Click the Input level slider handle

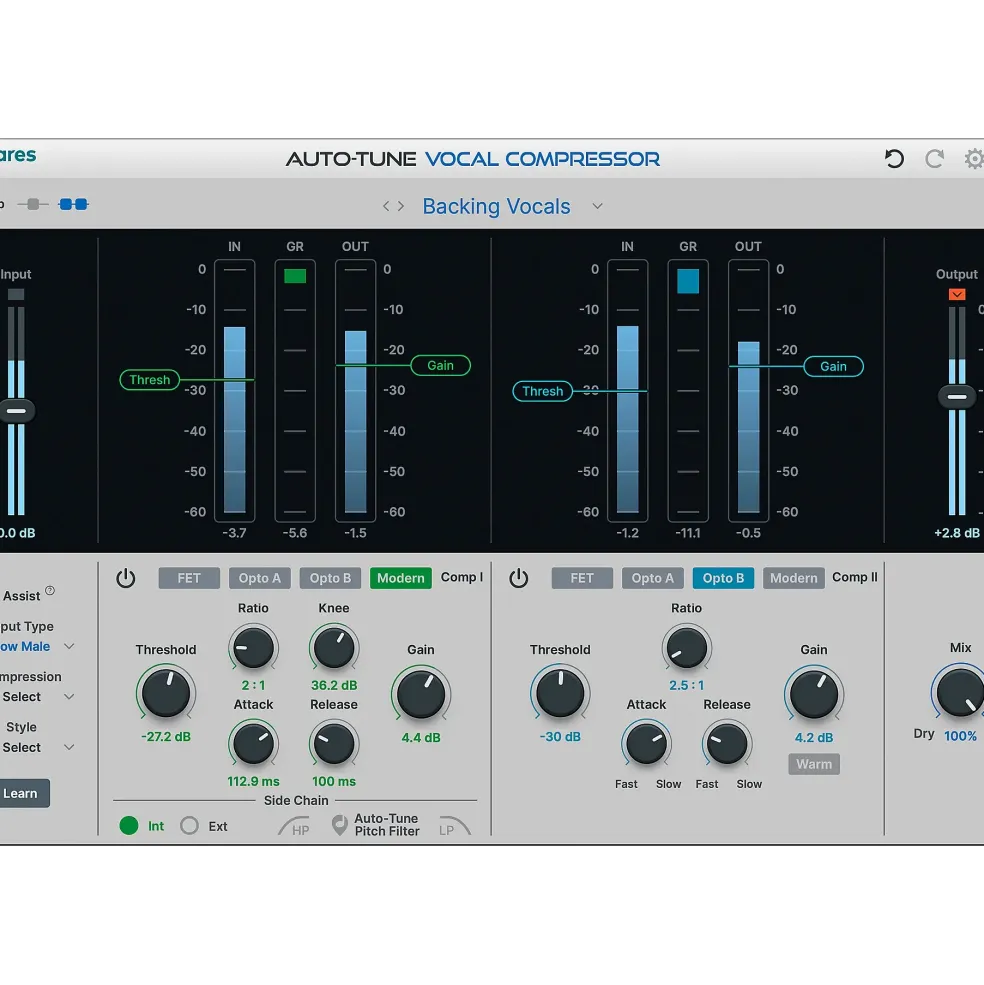coord(16,411)
